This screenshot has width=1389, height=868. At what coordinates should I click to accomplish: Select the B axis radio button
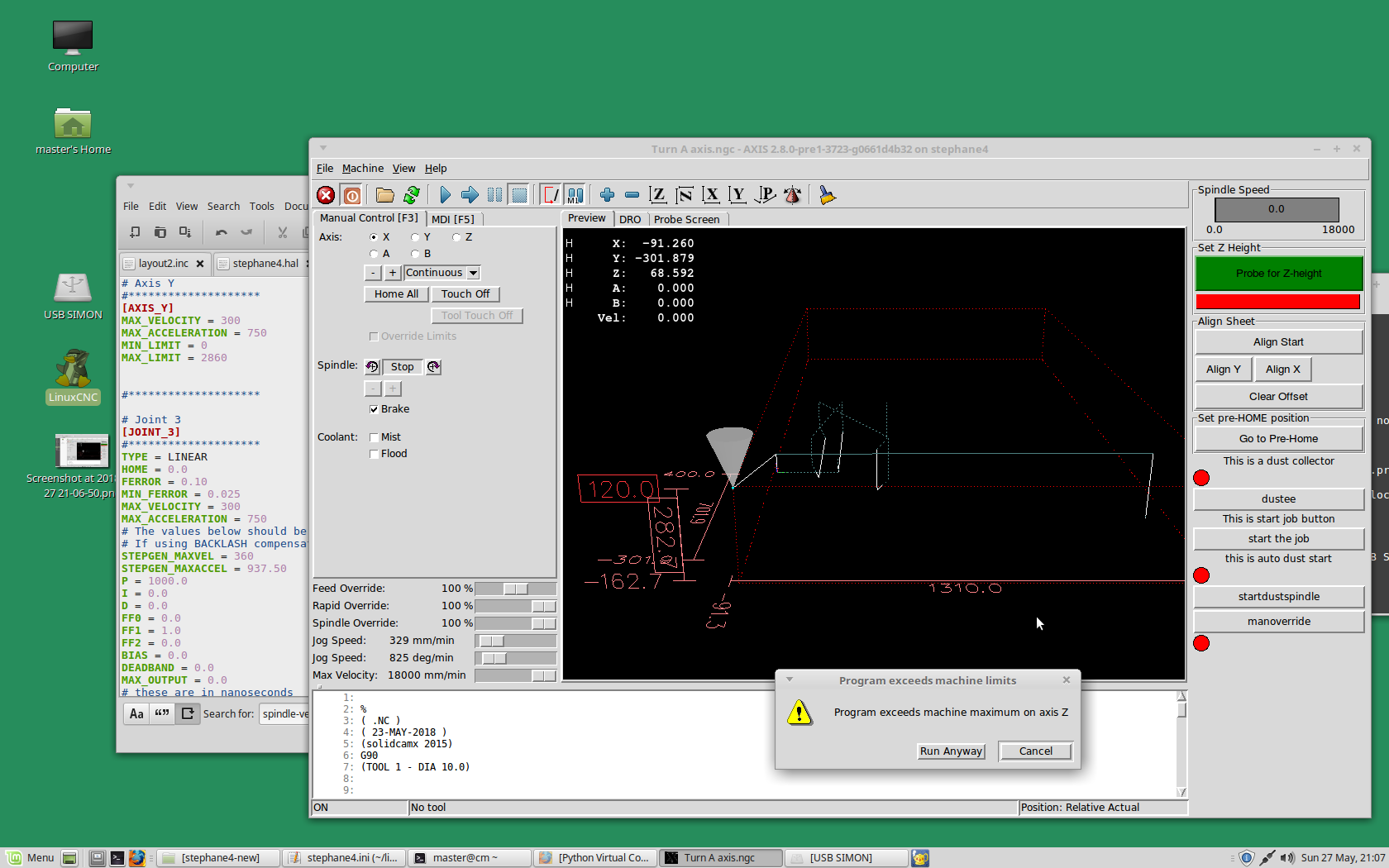[415, 254]
